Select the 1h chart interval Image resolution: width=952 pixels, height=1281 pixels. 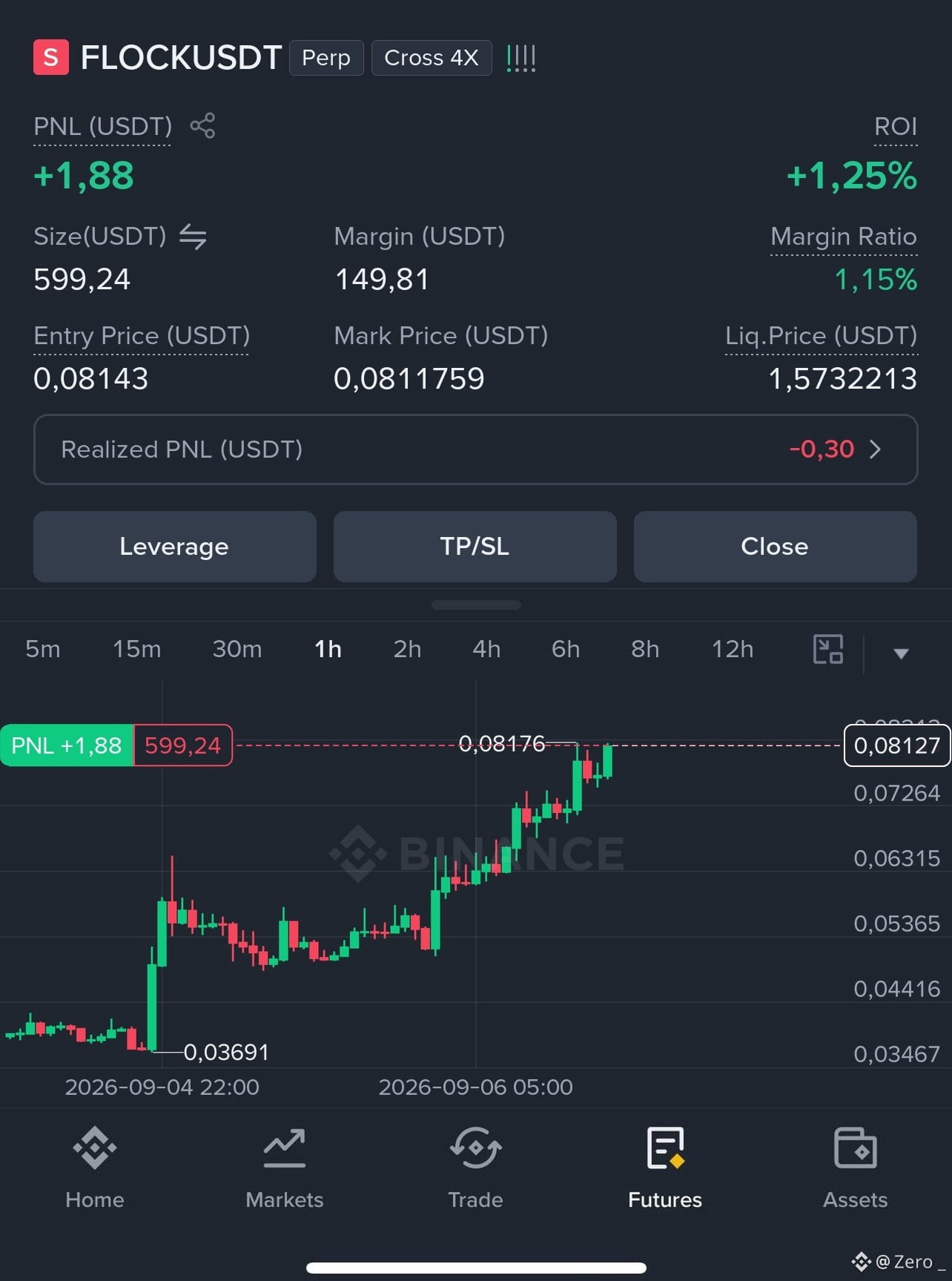pyautogui.click(x=328, y=649)
